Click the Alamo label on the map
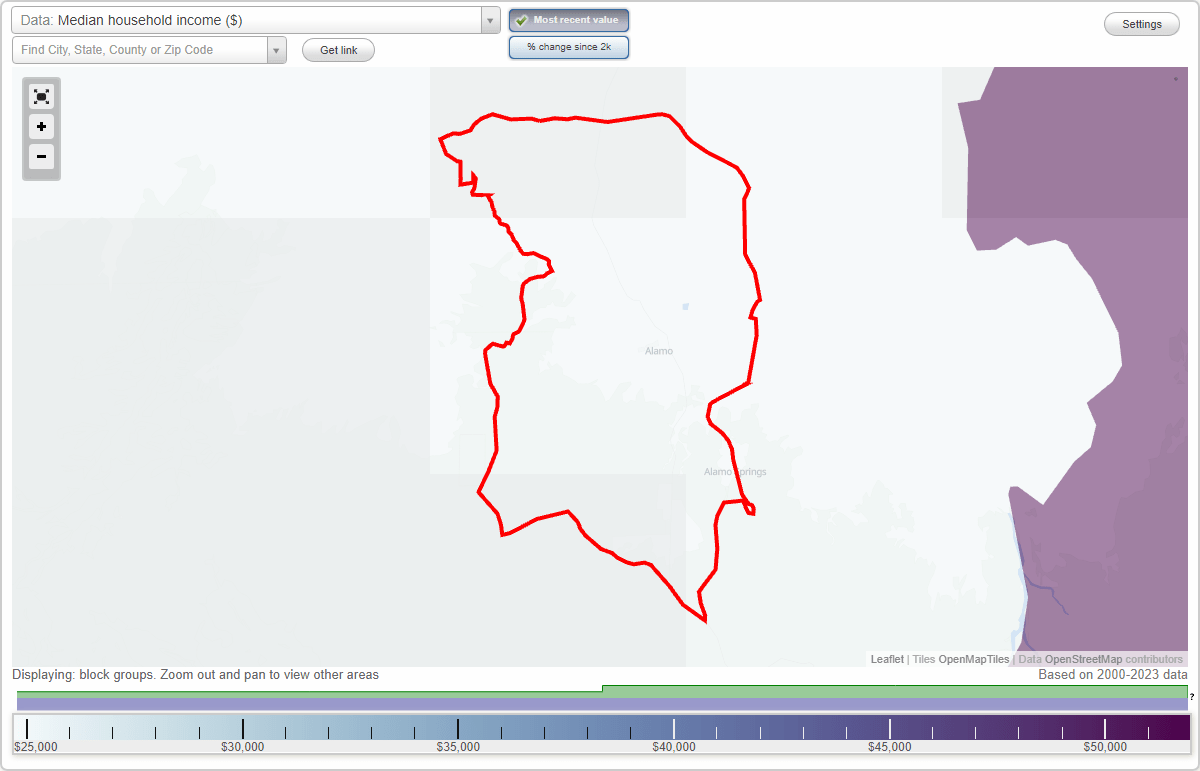1200x771 pixels. (x=659, y=351)
